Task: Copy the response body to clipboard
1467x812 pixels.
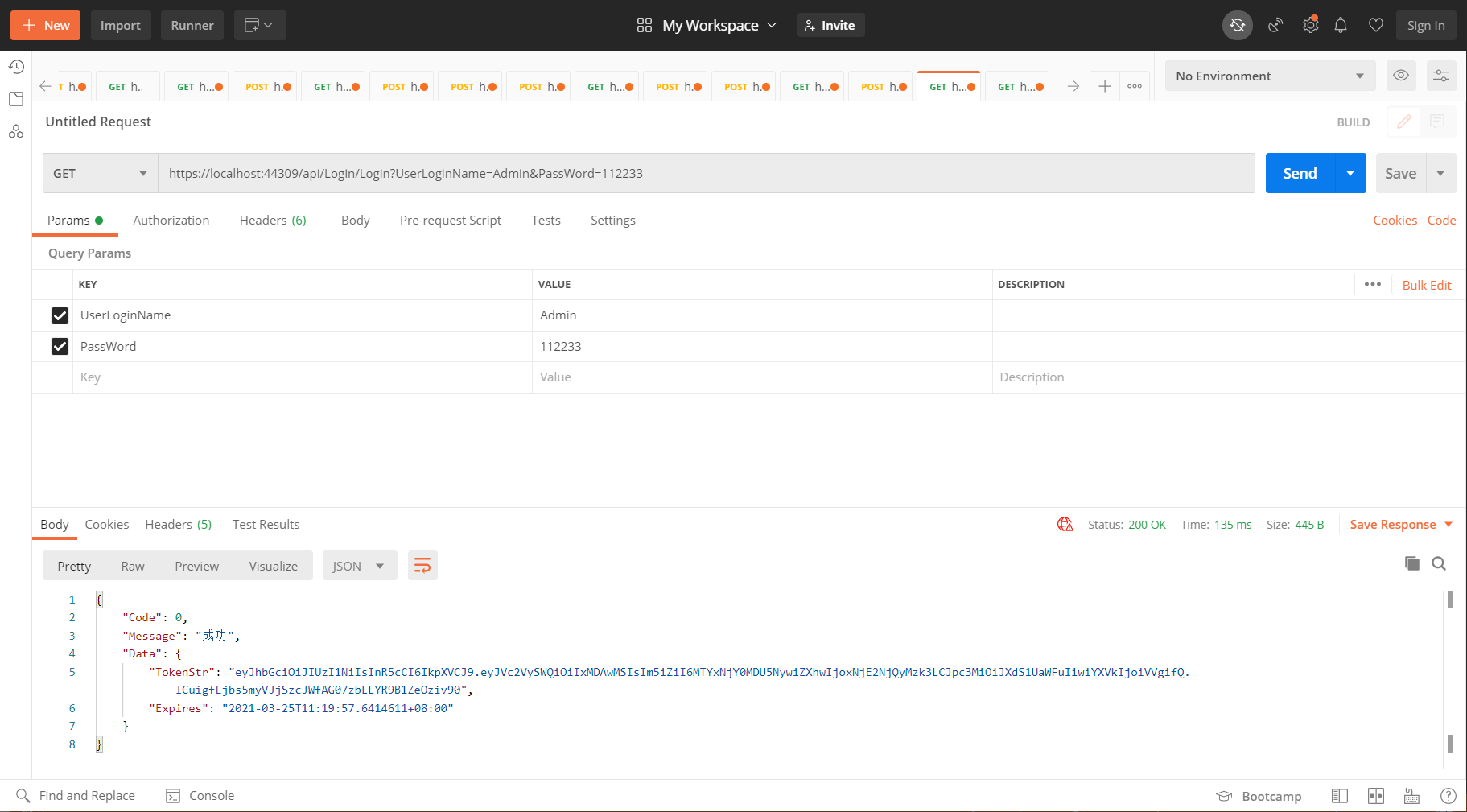Action: point(1412,563)
